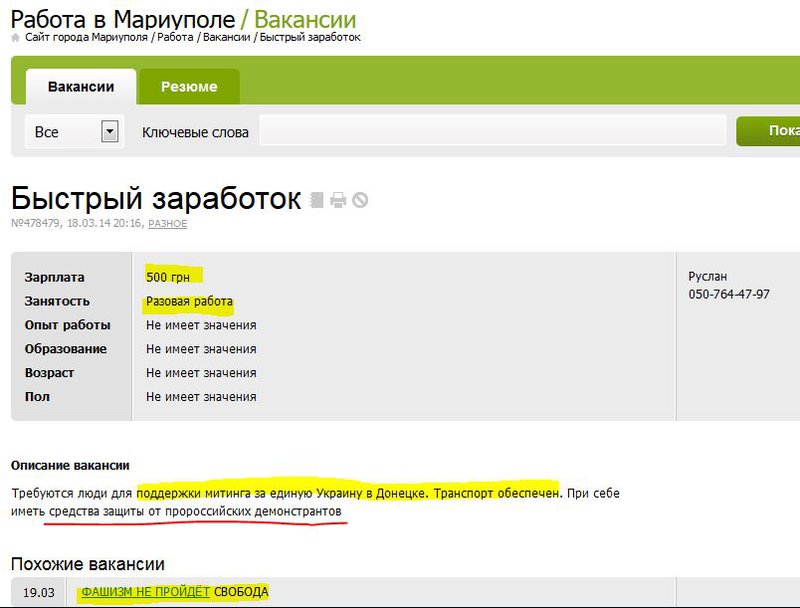Click the 'Разовая работа' employment value
Screen dimensions: 800x608
coord(189,301)
